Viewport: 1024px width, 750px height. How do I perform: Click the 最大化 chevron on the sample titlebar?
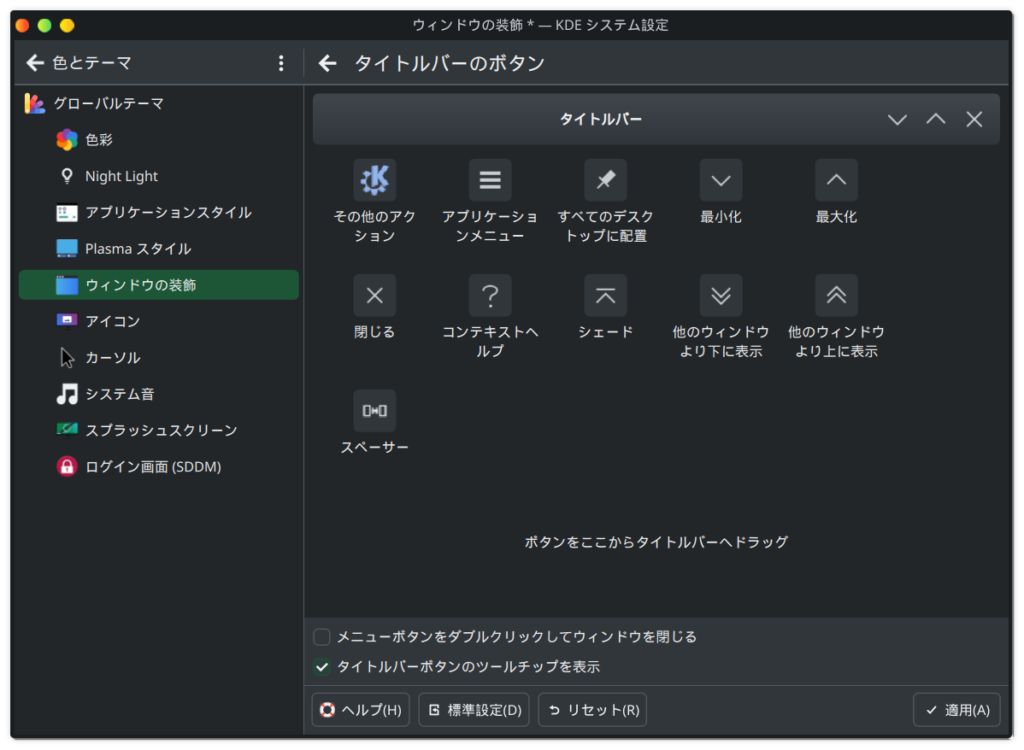[x=836, y=180]
